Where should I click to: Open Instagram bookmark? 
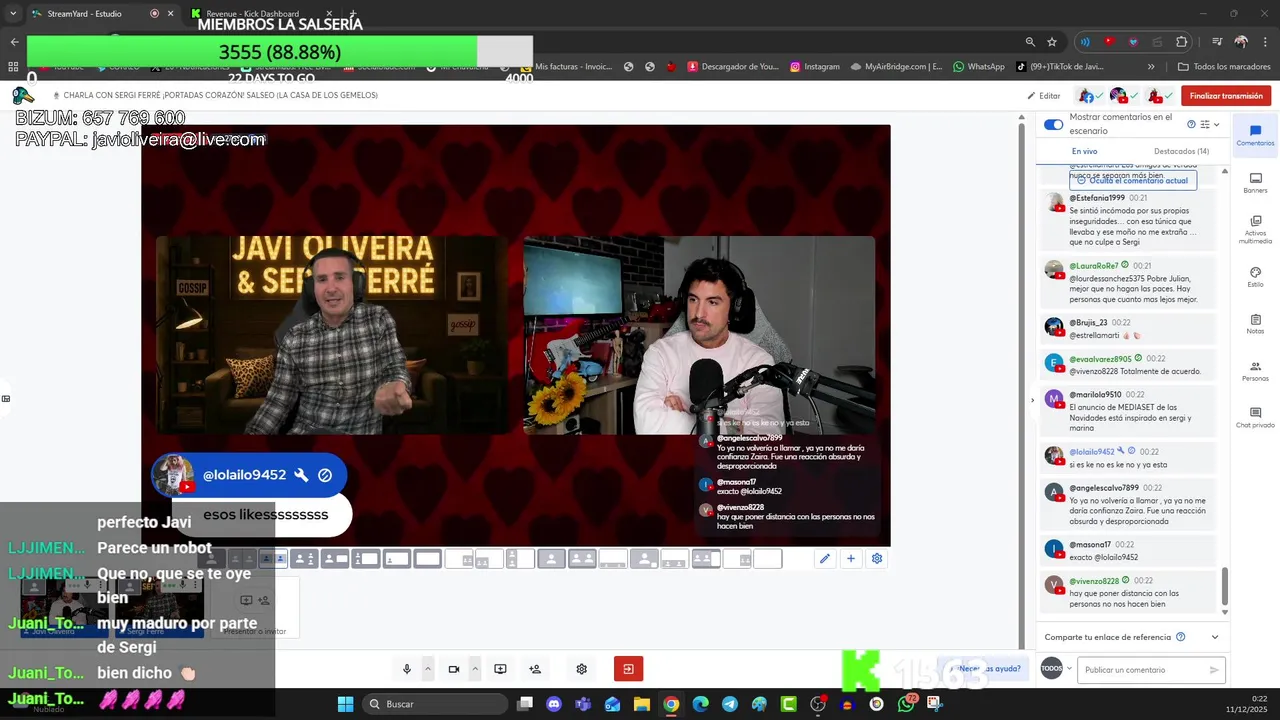click(814, 67)
